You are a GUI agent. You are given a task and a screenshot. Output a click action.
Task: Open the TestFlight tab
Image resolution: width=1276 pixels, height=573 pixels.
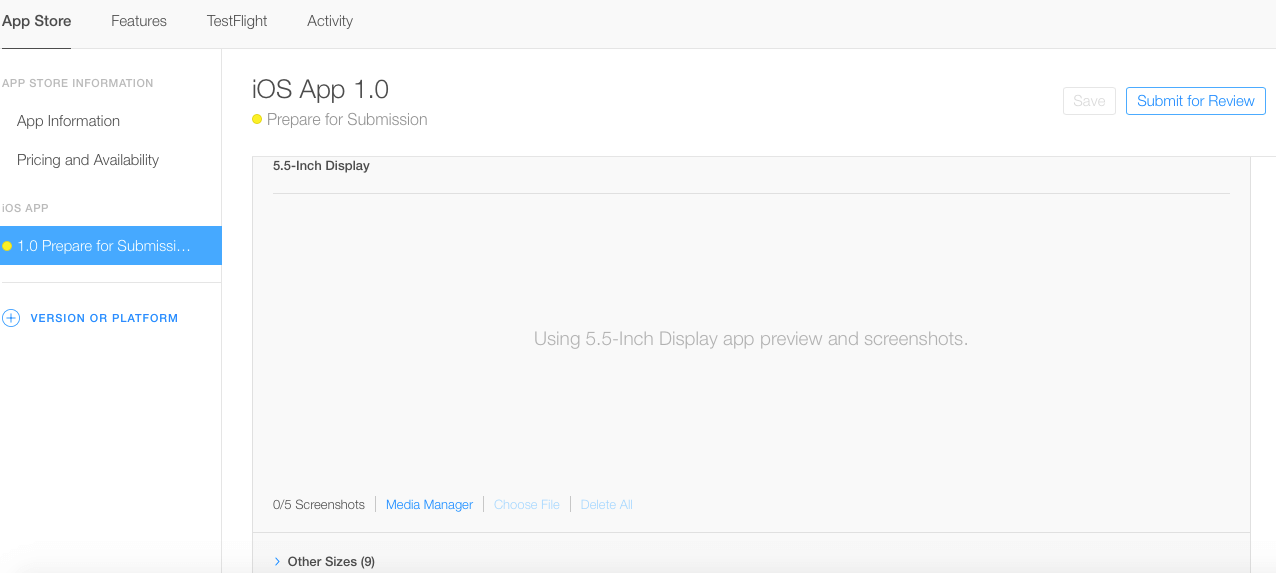(x=237, y=21)
